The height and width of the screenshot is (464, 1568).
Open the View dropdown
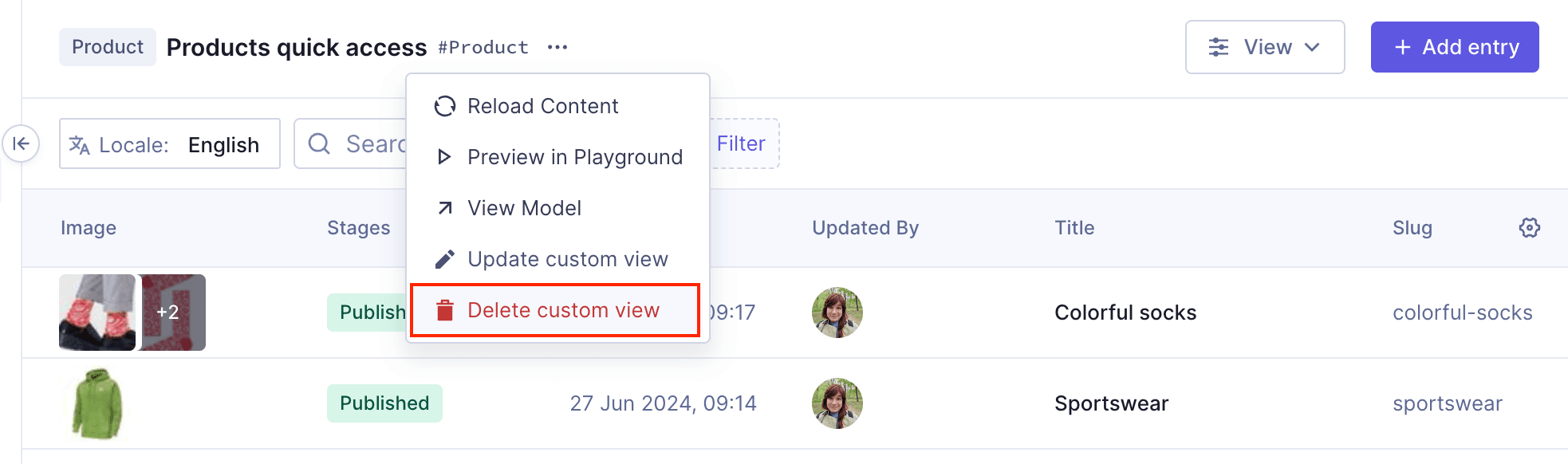pos(1265,47)
